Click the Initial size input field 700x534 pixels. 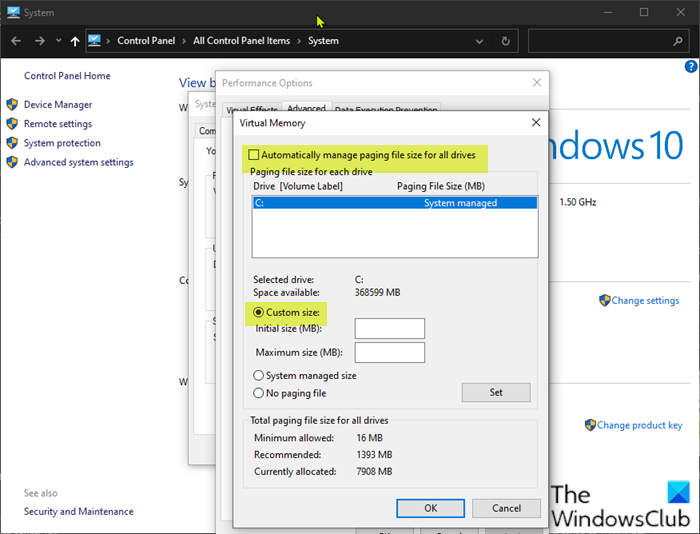(390, 329)
